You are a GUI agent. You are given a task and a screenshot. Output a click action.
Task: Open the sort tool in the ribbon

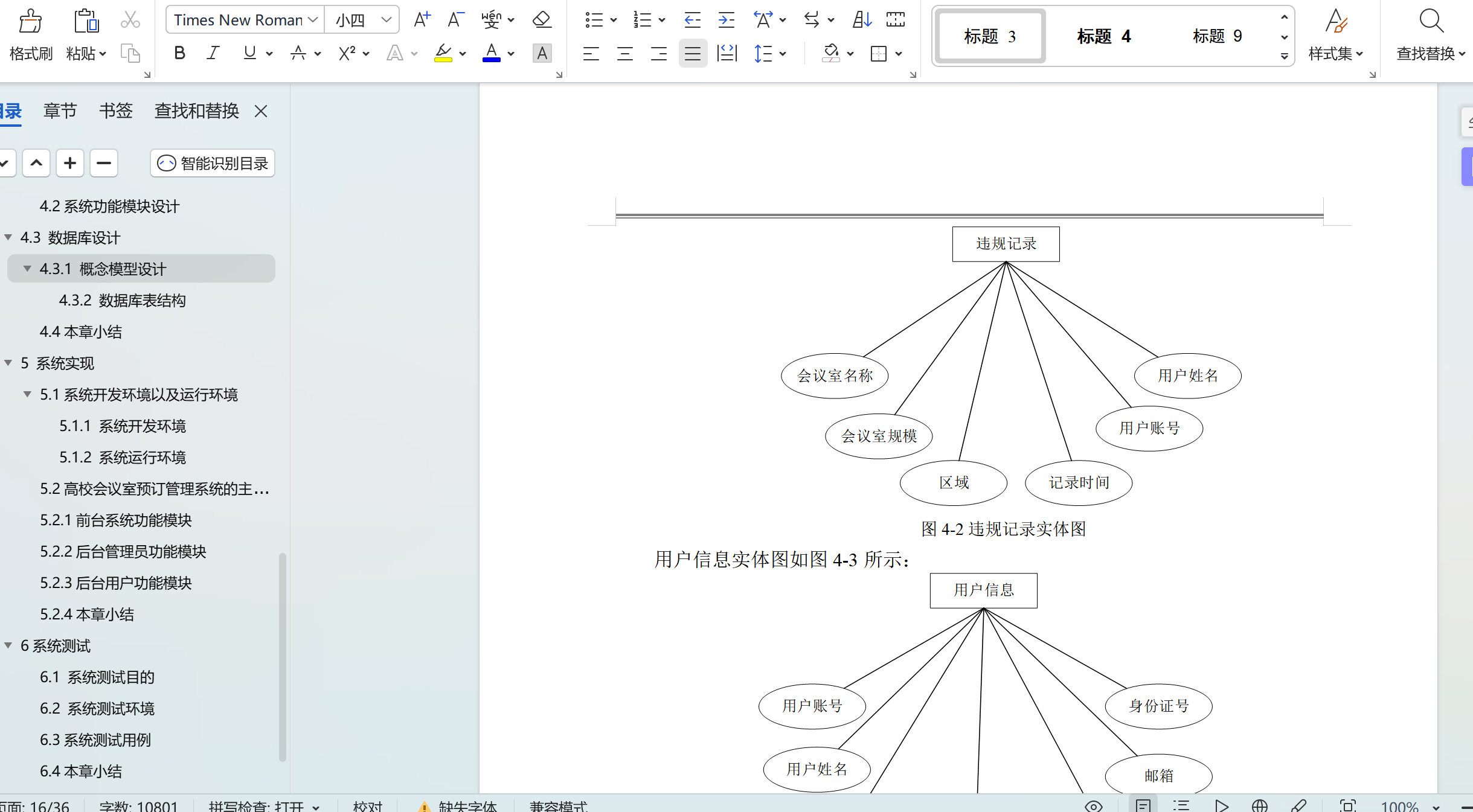(x=861, y=19)
